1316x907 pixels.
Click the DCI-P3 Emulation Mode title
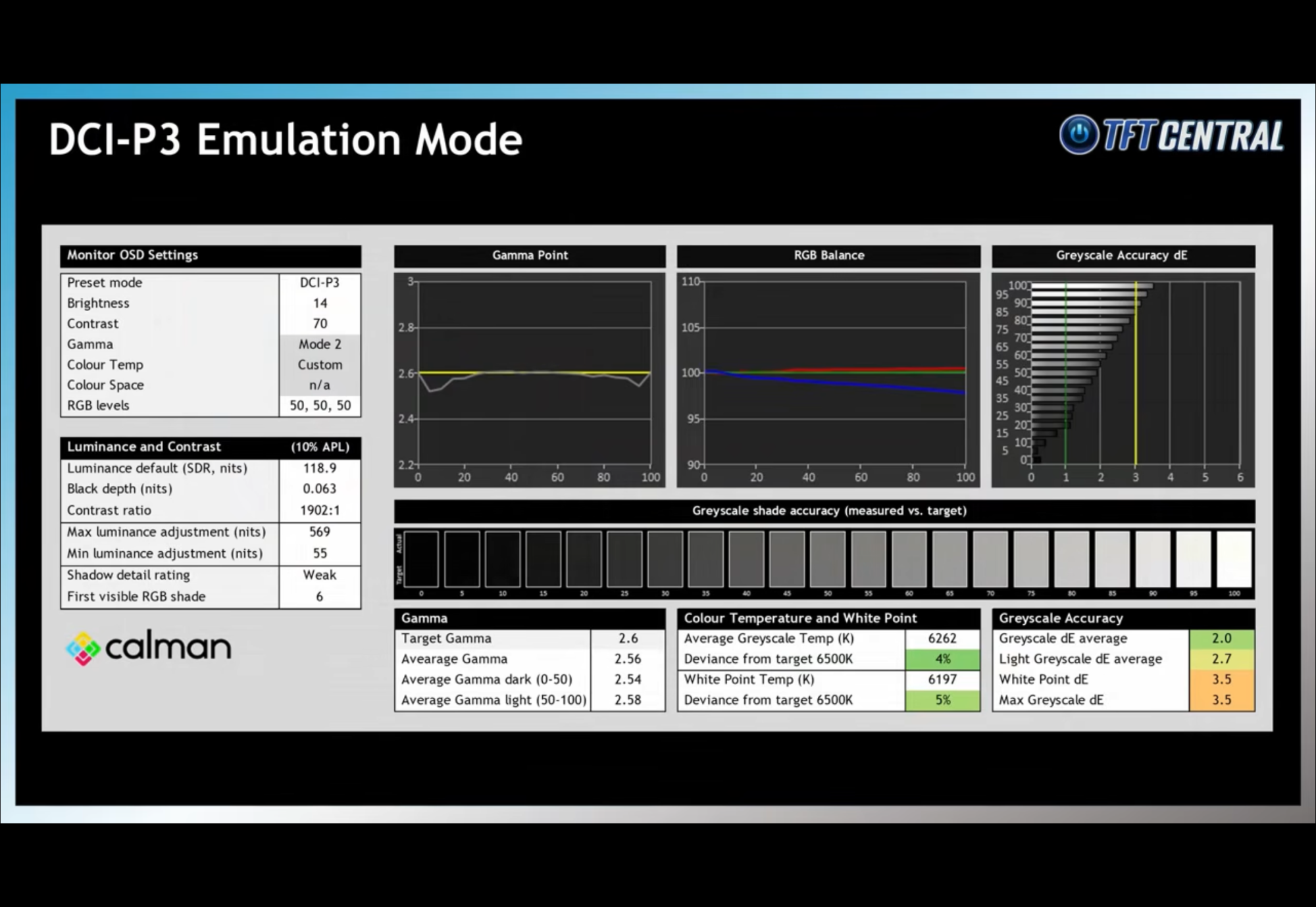click(286, 139)
